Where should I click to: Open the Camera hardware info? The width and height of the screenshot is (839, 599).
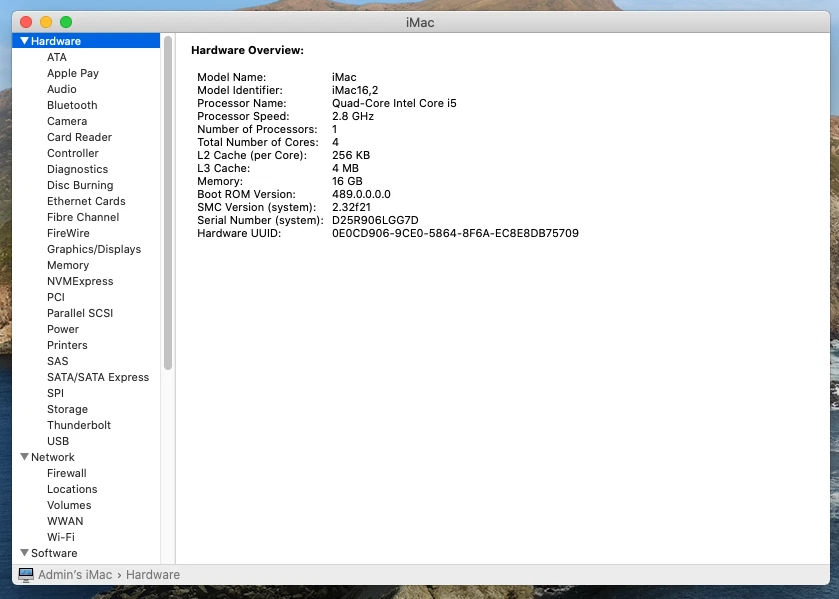67,121
